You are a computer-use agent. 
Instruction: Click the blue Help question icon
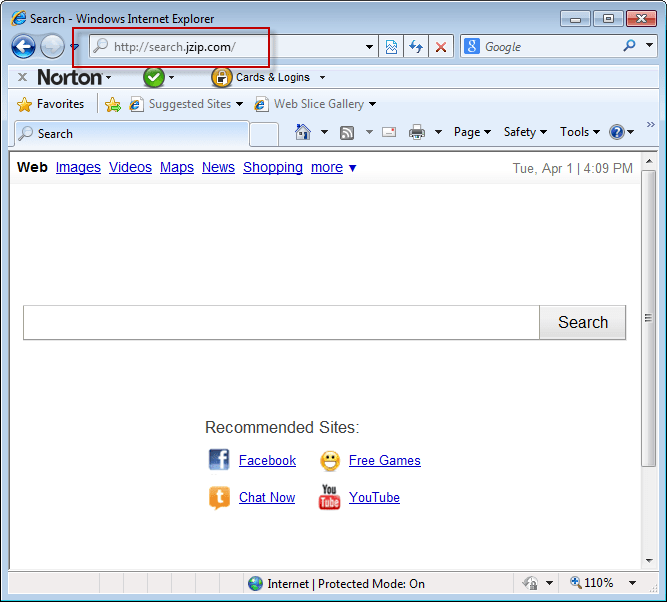(x=616, y=132)
